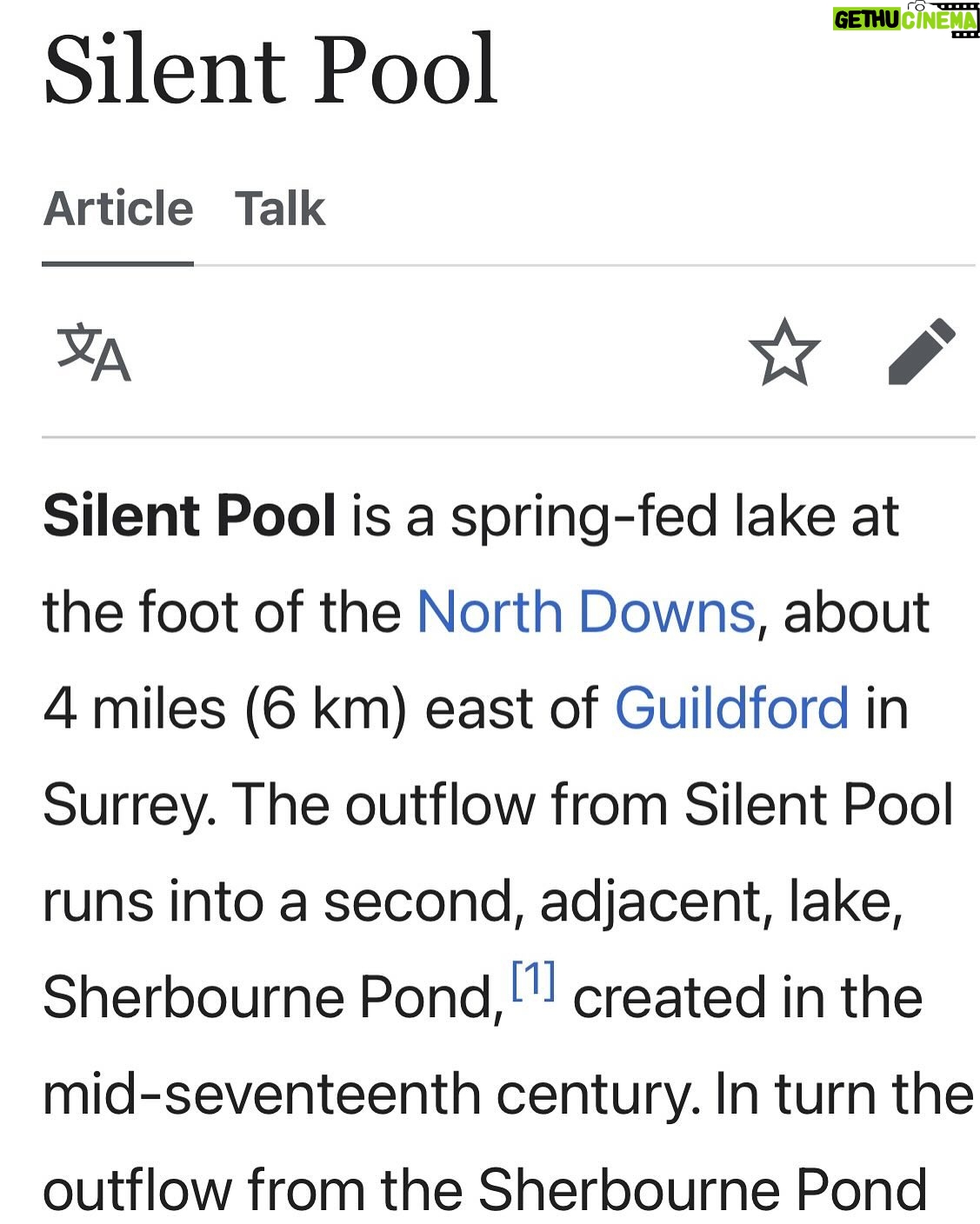Click the GethuCinema watermark logo
Viewport: 980px width, 1224px height.
(x=905, y=19)
